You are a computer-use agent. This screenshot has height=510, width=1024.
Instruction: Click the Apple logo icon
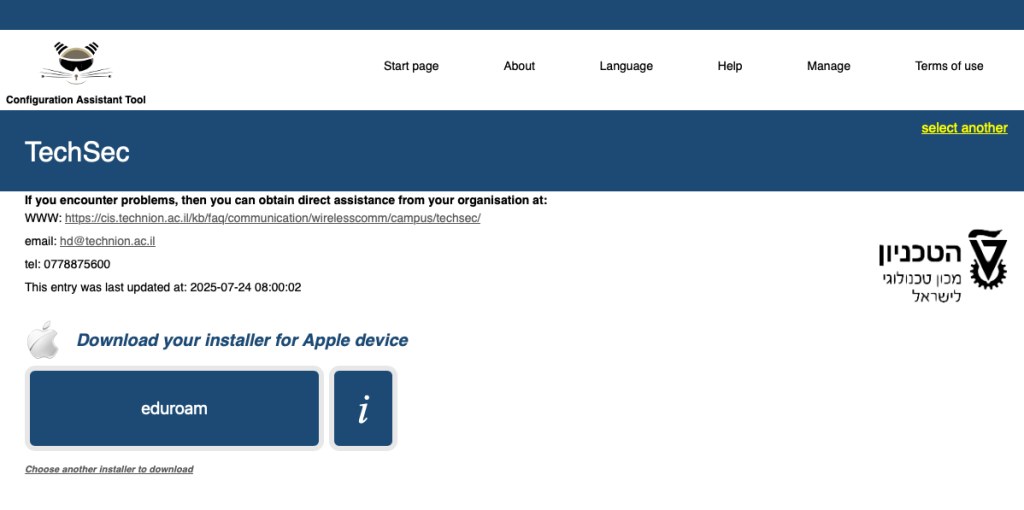click(43, 340)
